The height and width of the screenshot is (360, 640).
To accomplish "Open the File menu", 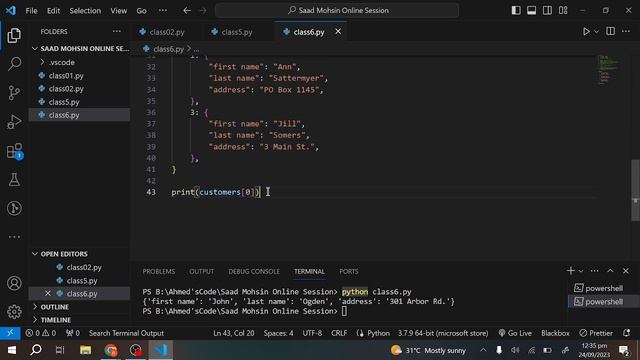I will click(x=31, y=11).
